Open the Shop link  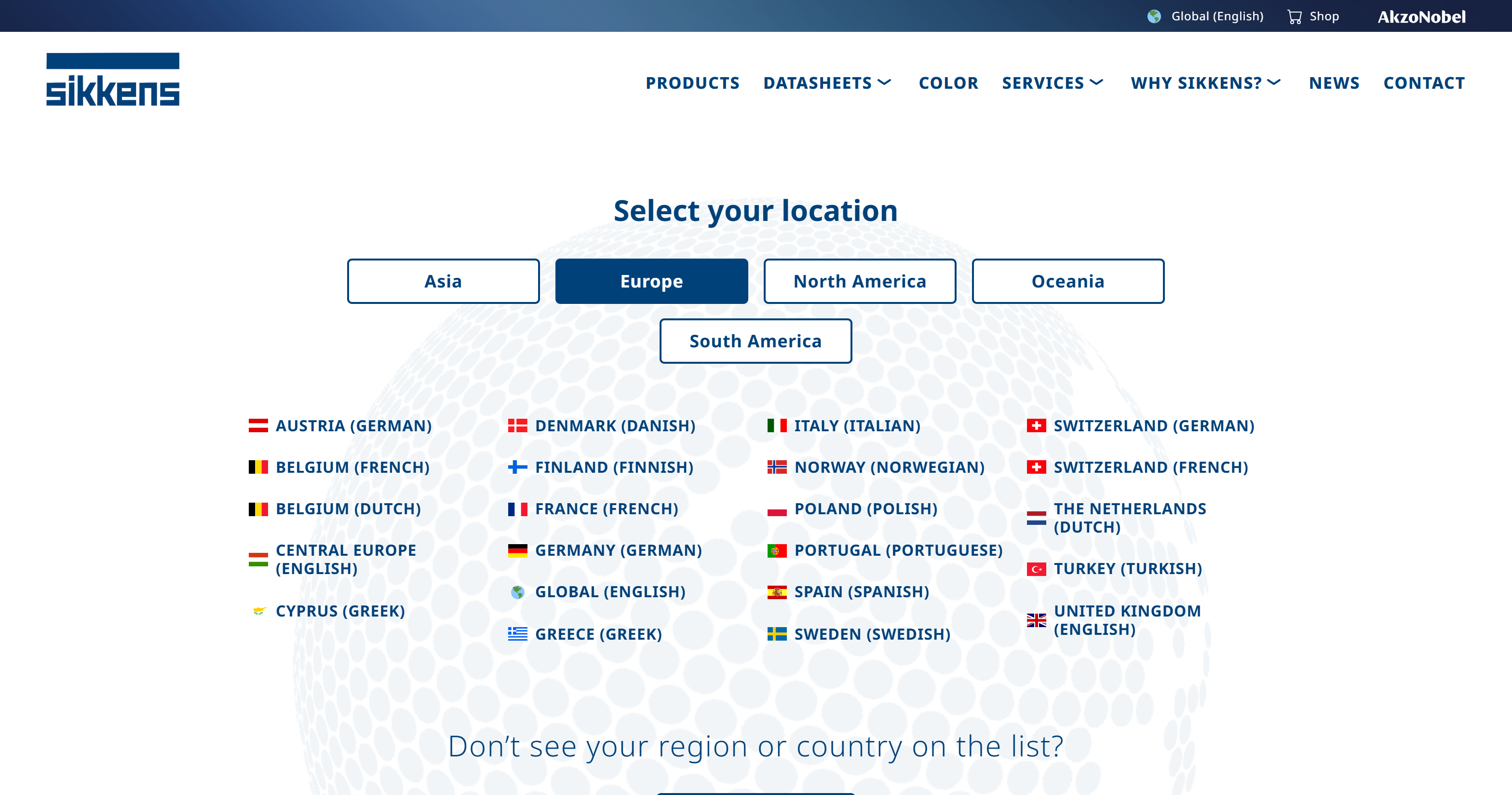click(x=1314, y=16)
